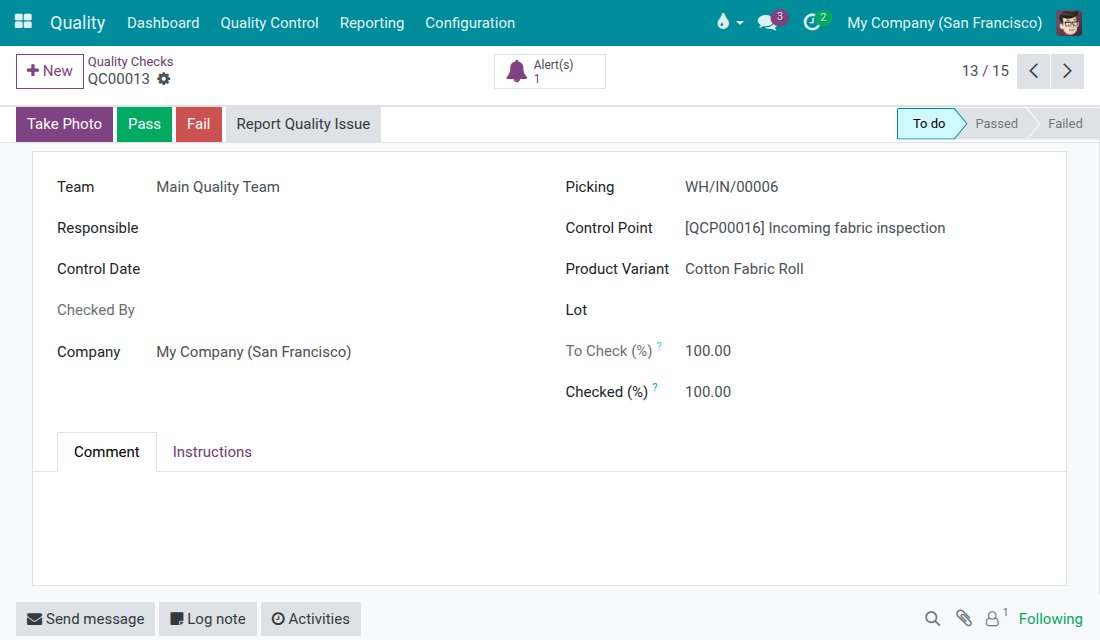Open the gear actions menu for QC00013
This screenshot has width=1100, height=640.
point(163,79)
